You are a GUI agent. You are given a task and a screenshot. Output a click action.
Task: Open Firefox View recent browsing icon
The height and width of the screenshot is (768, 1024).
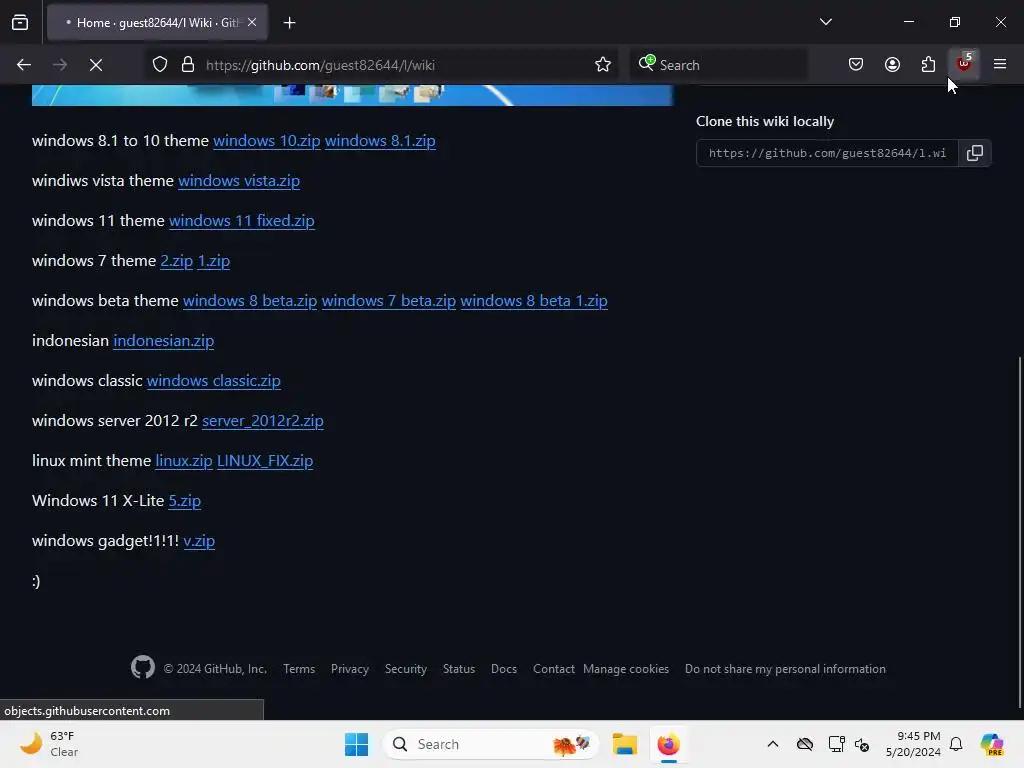pyautogui.click(x=20, y=23)
